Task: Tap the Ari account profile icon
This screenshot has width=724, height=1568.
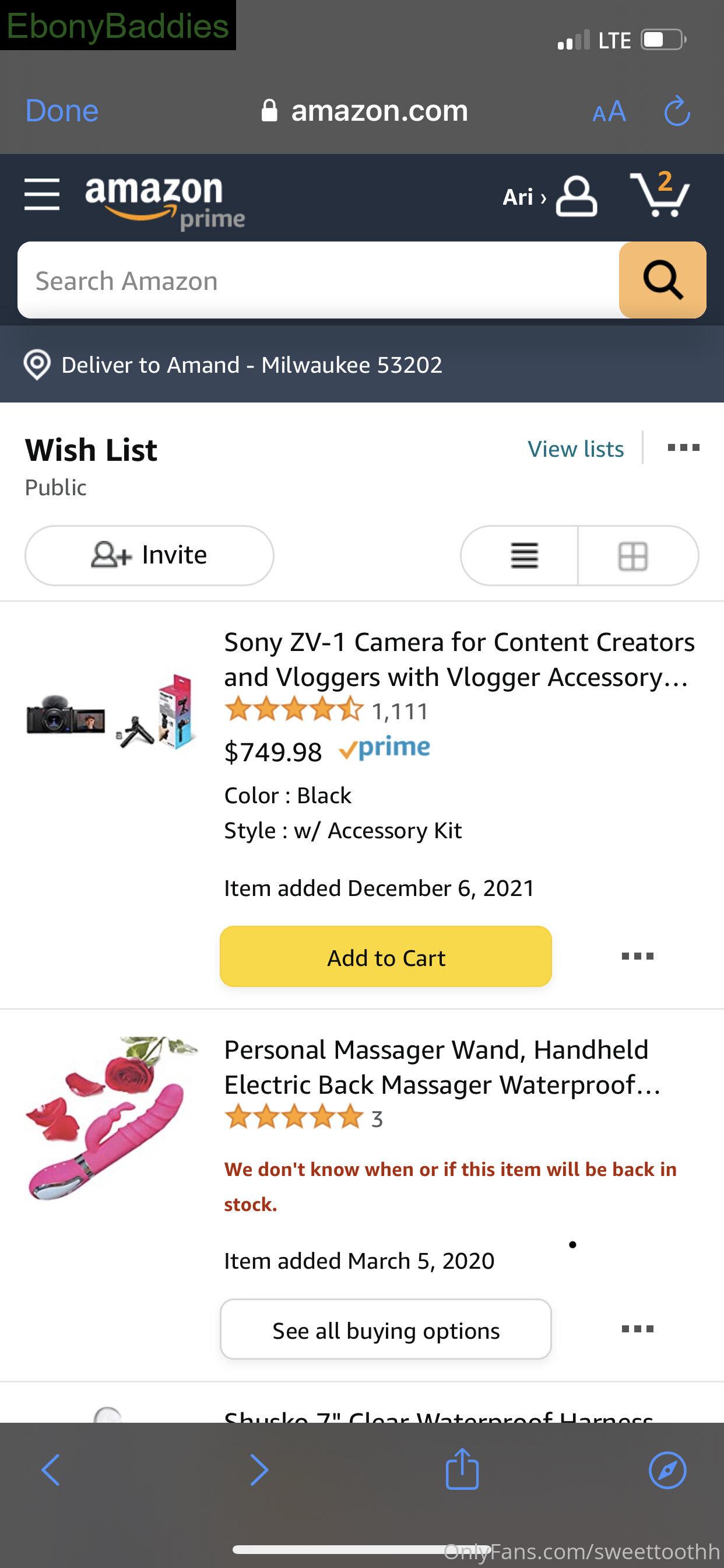Action: pyautogui.click(x=576, y=196)
